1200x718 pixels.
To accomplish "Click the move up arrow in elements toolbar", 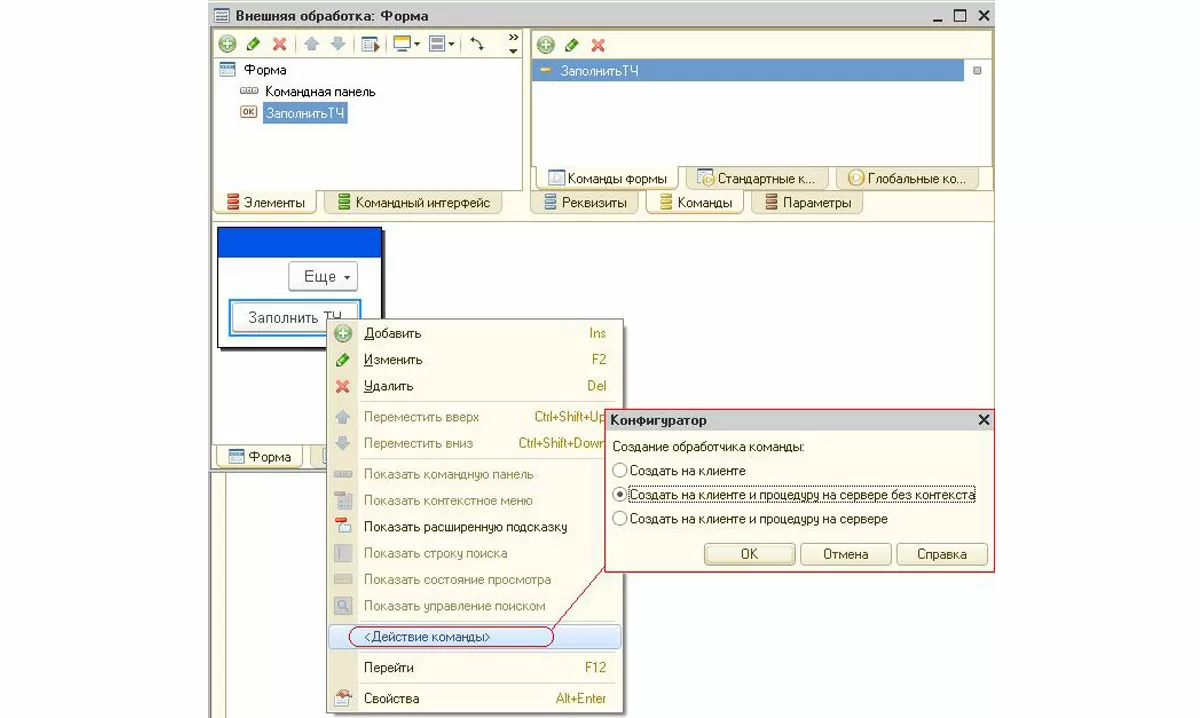I will pos(311,44).
